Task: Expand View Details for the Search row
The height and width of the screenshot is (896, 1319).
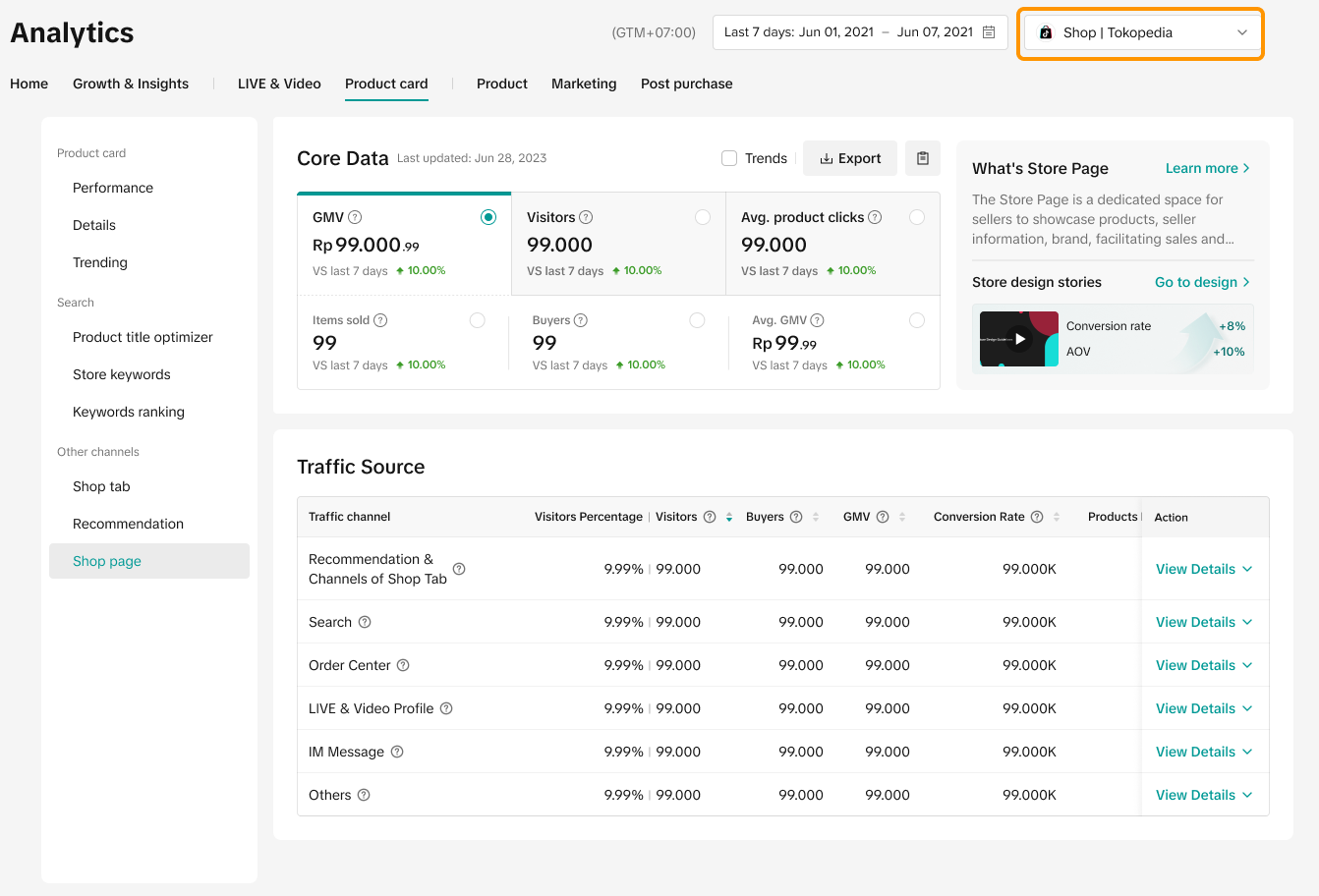Action: click(x=1203, y=622)
